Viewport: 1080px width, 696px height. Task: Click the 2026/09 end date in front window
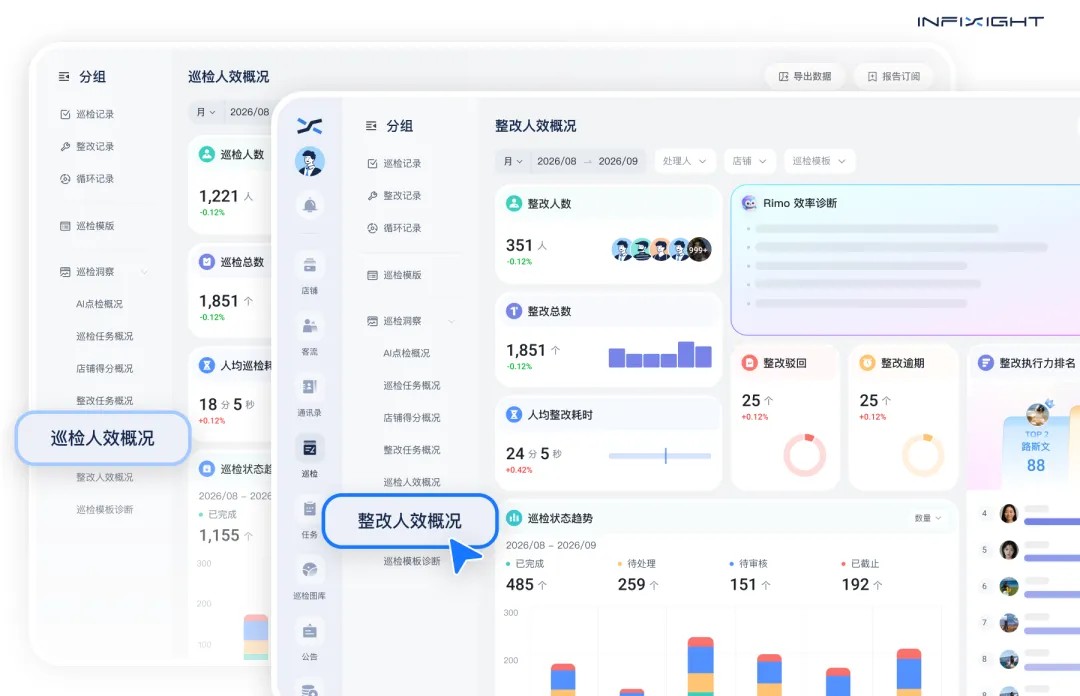pos(618,161)
